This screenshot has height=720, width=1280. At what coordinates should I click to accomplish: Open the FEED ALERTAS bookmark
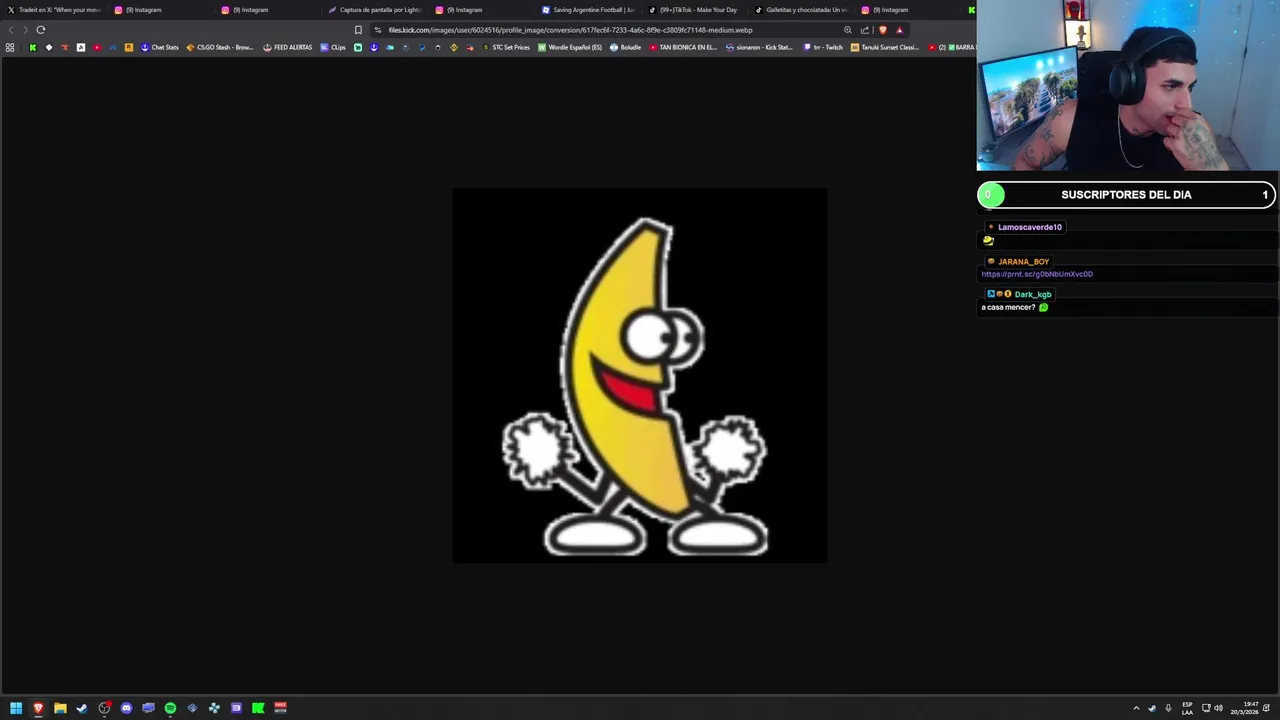tap(288, 47)
